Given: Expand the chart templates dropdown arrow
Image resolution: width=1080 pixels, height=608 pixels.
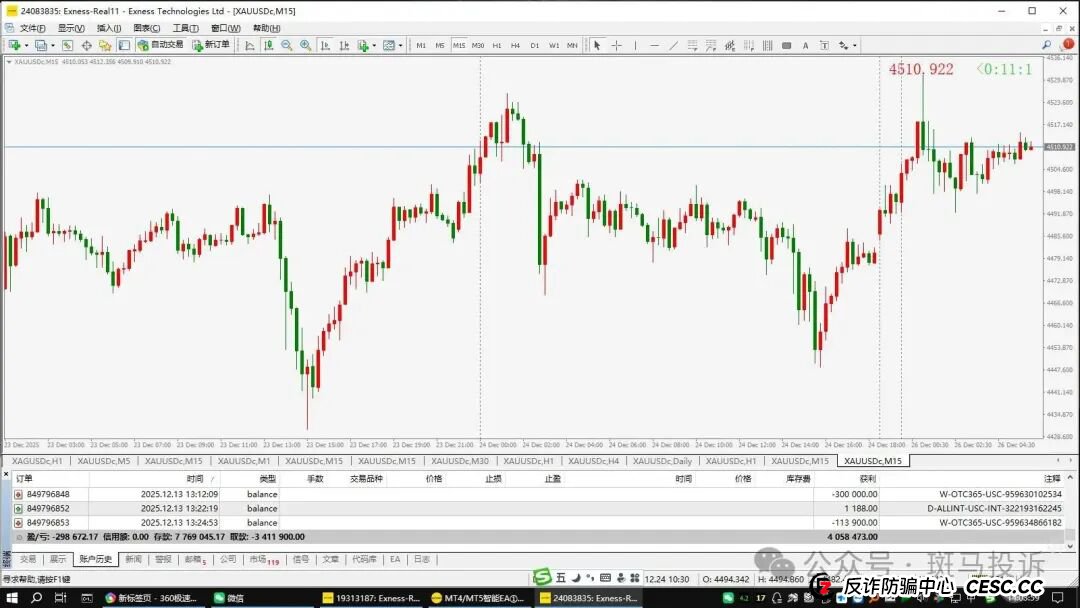Looking at the screenshot, I should (x=400, y=45).
